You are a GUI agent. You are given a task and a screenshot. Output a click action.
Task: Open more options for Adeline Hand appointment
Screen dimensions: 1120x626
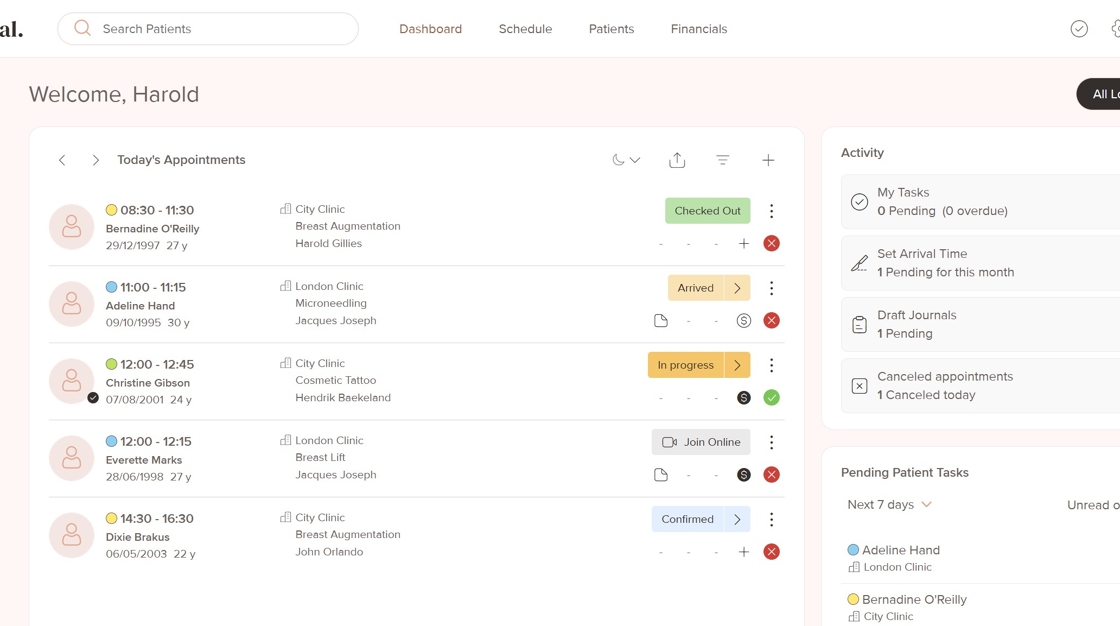tap(771, 288)
